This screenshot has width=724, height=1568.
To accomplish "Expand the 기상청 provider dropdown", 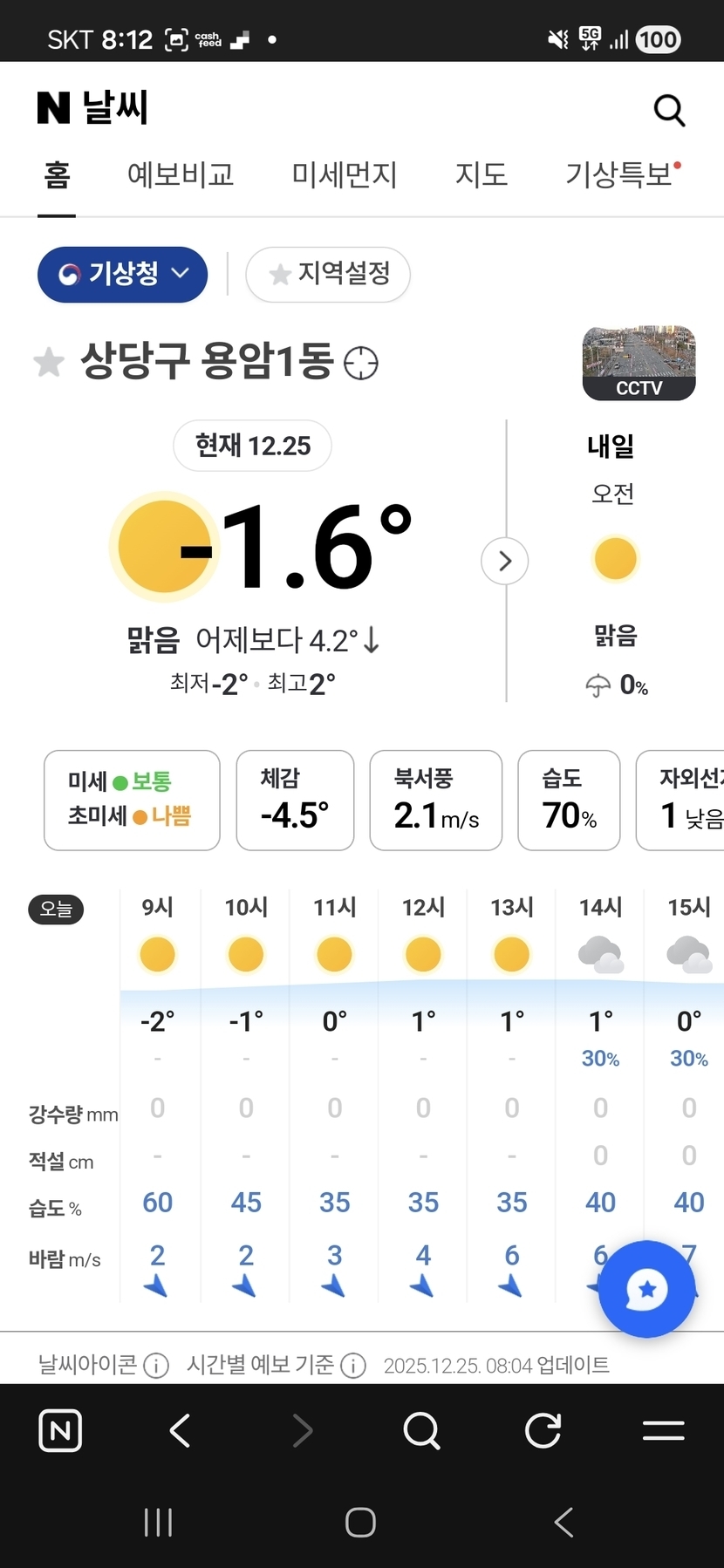I will tap(122, 275).
